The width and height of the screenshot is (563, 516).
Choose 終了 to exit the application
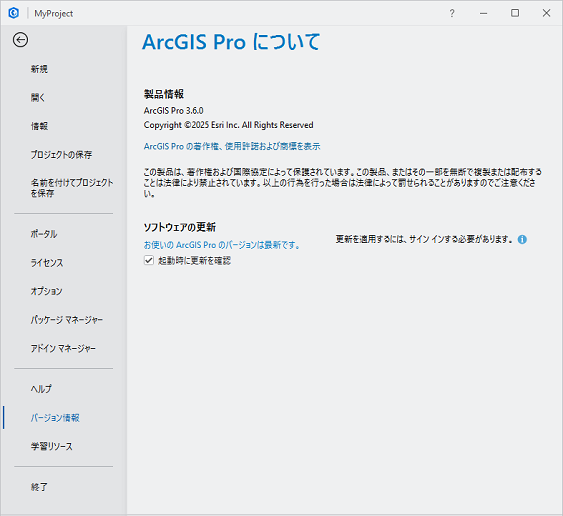click(x=39, y=487)
